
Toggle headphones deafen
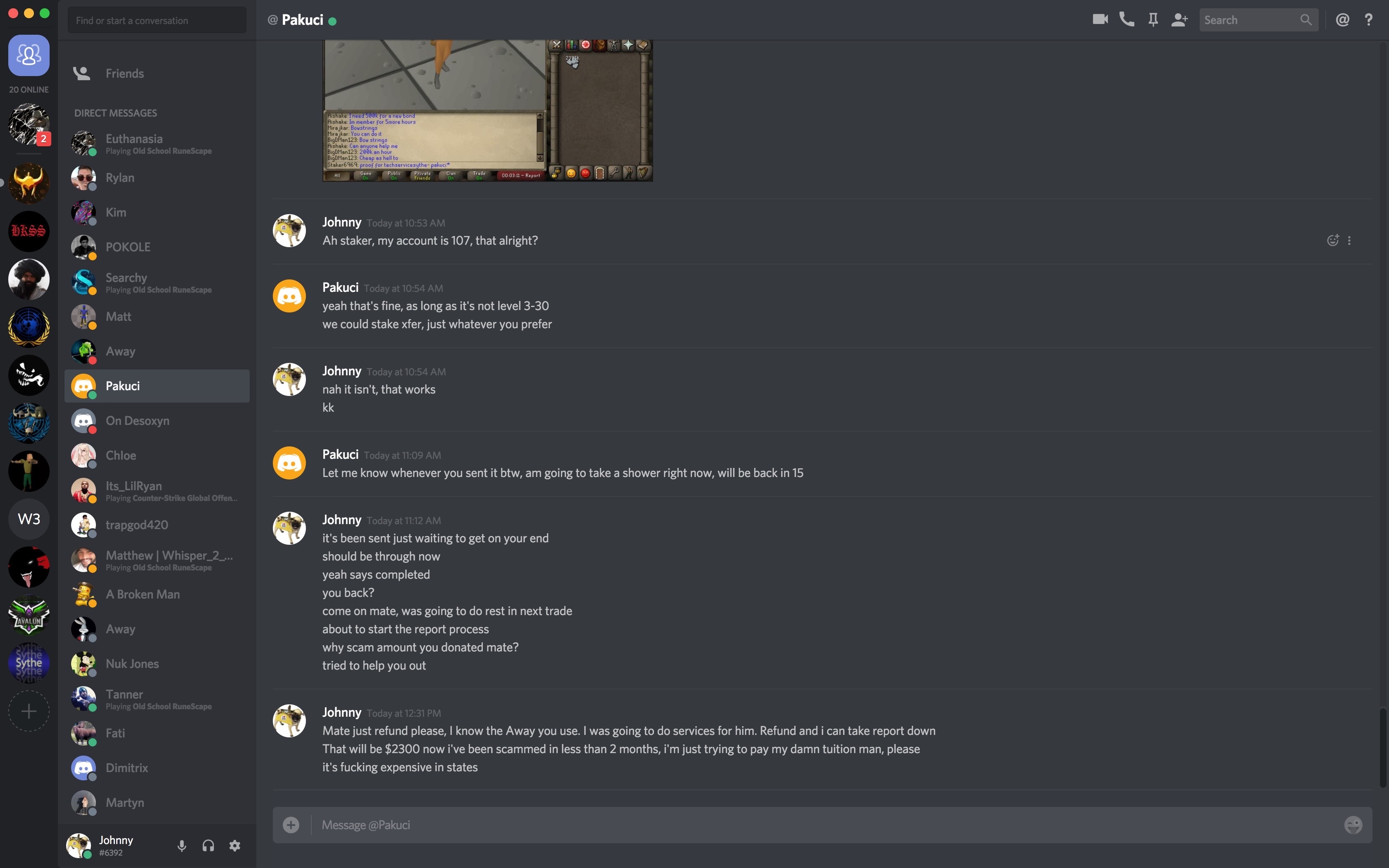pyautogui.click(x=208, y=846)
